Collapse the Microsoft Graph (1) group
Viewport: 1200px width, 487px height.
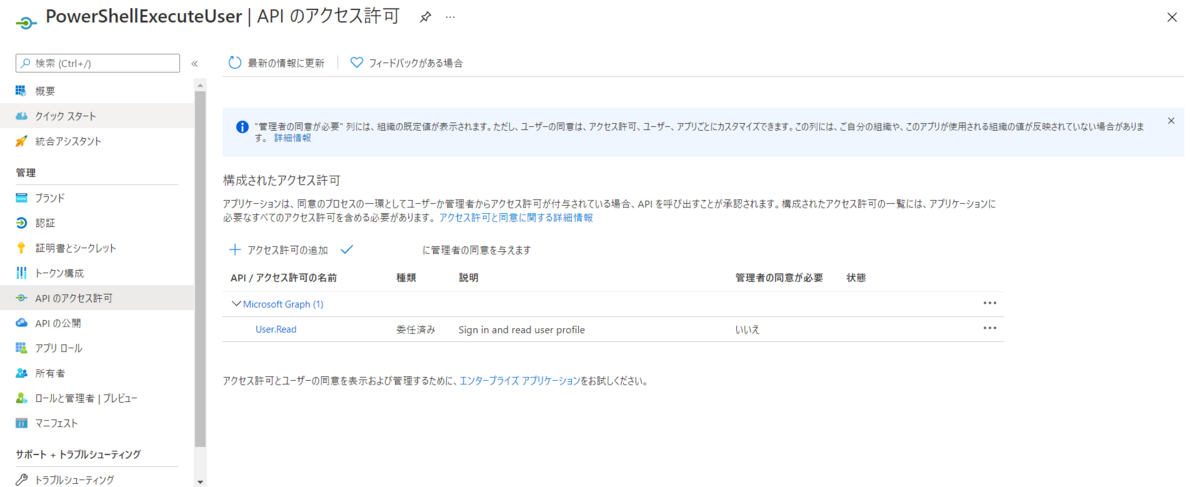point(236,304)
